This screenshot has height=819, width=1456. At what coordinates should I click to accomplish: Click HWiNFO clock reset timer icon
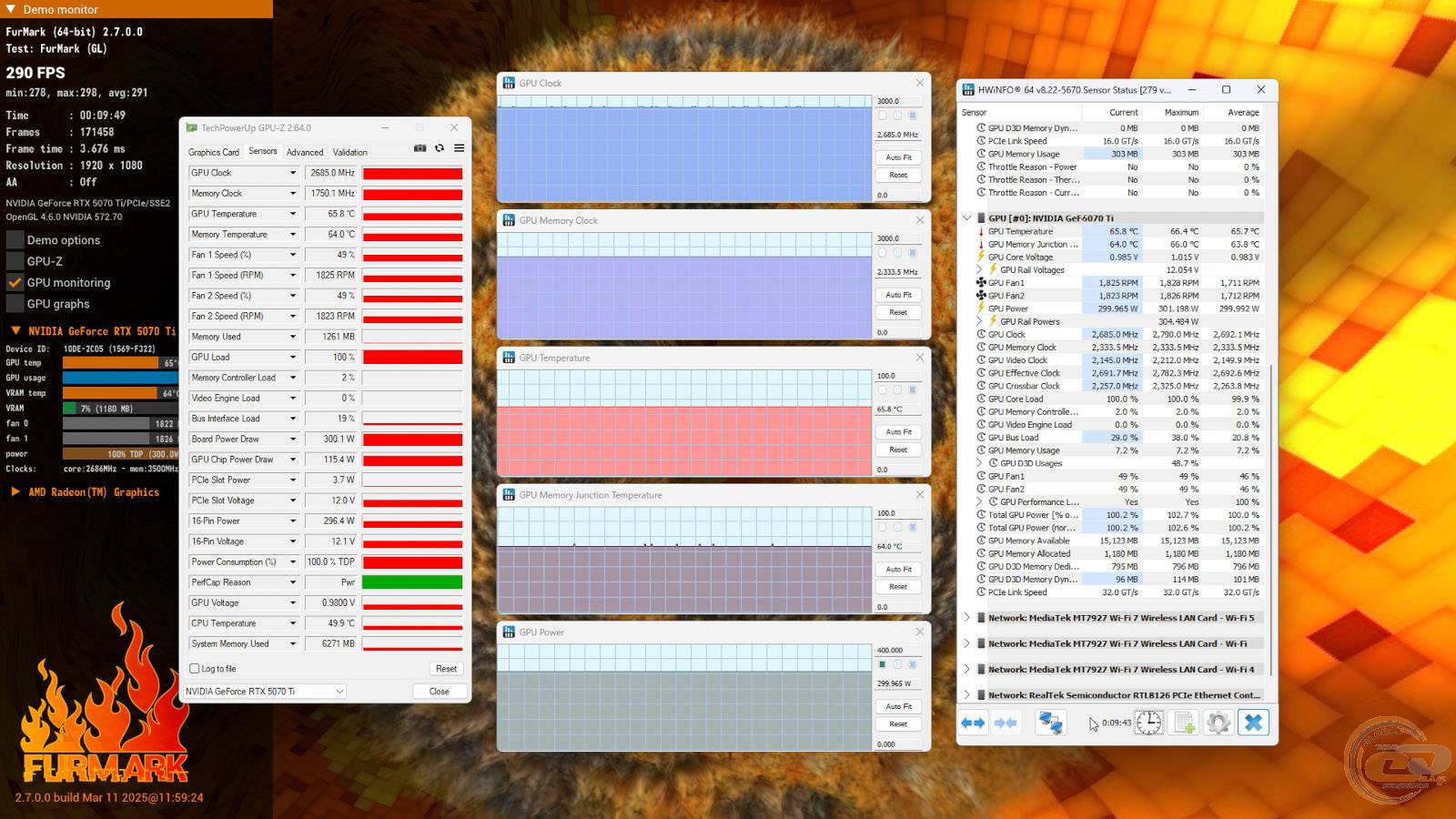(1148, 723)
